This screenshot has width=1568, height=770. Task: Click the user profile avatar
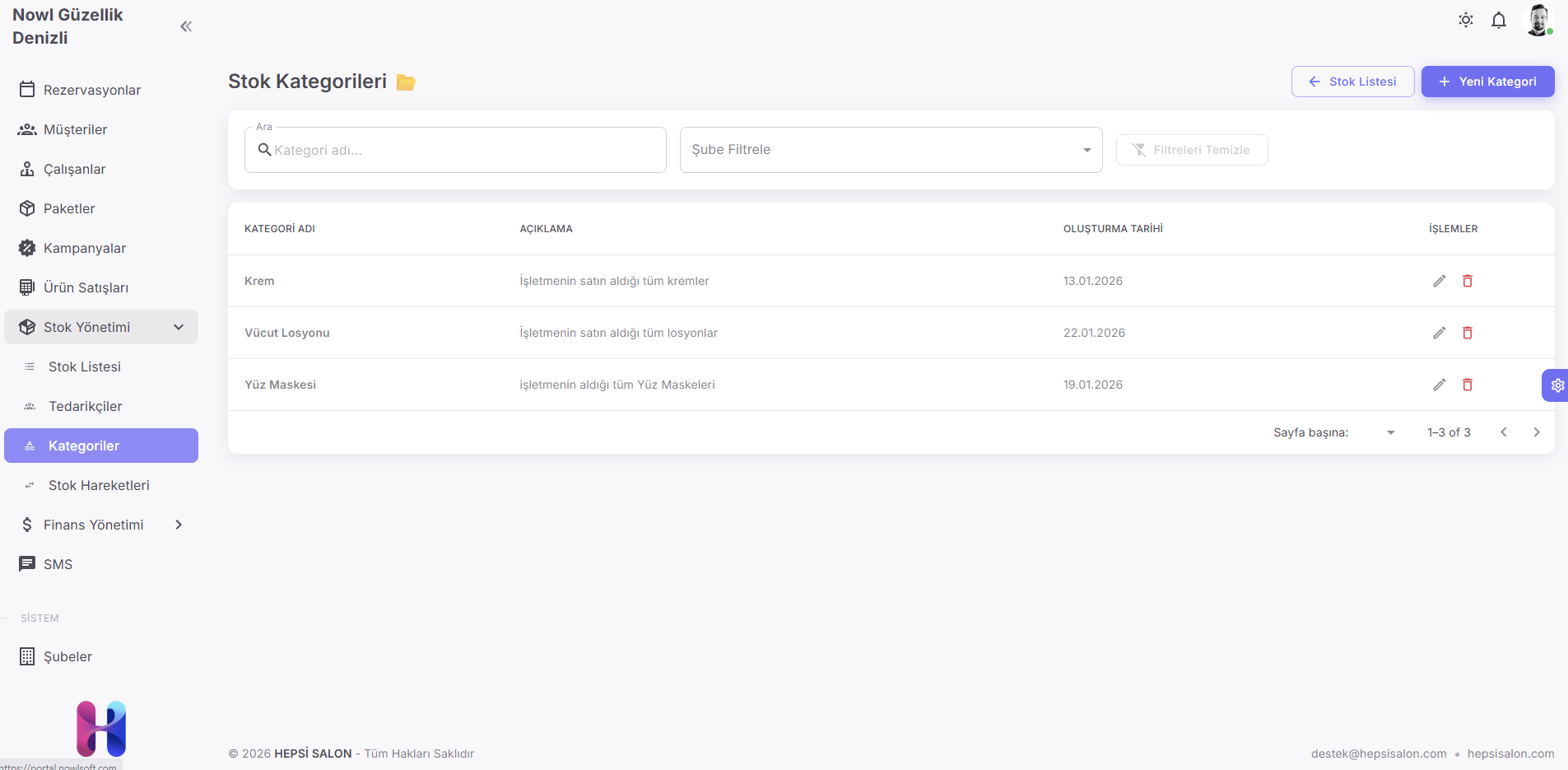[1538, 21]
